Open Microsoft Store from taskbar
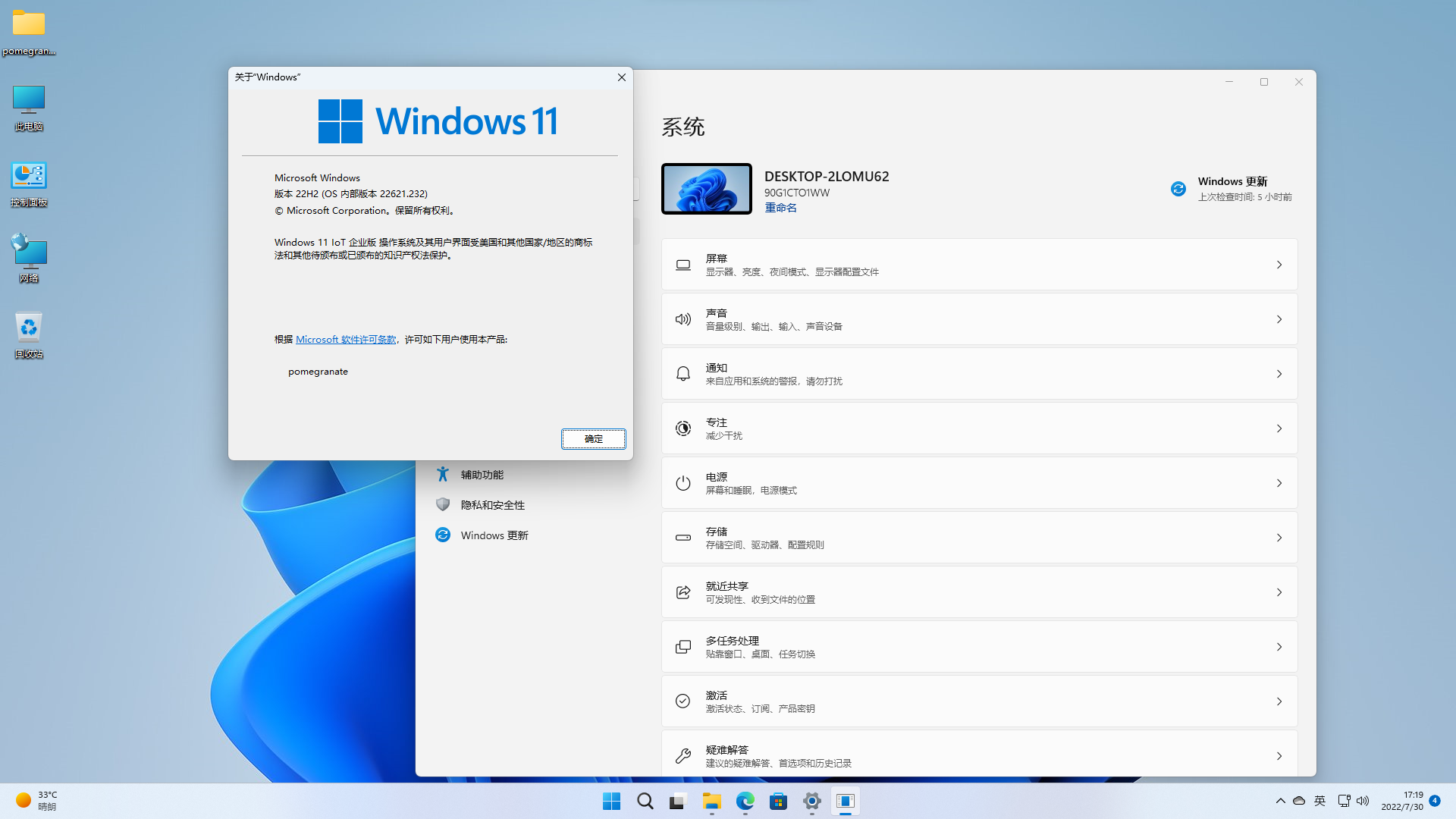 click(779, 801)
